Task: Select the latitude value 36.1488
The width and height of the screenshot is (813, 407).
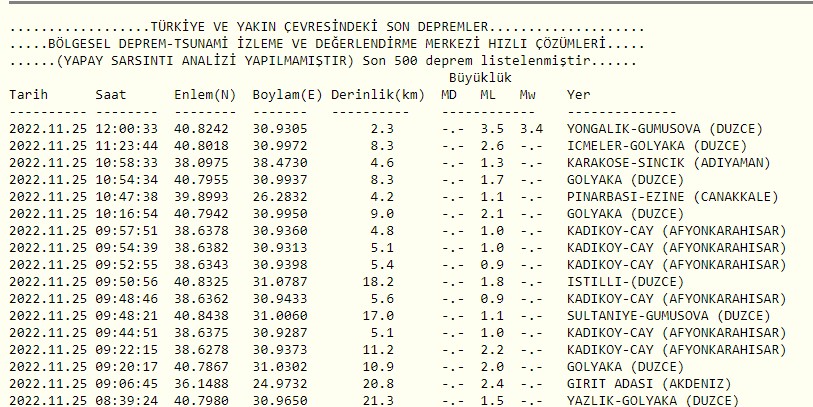Action: [210, 384]
